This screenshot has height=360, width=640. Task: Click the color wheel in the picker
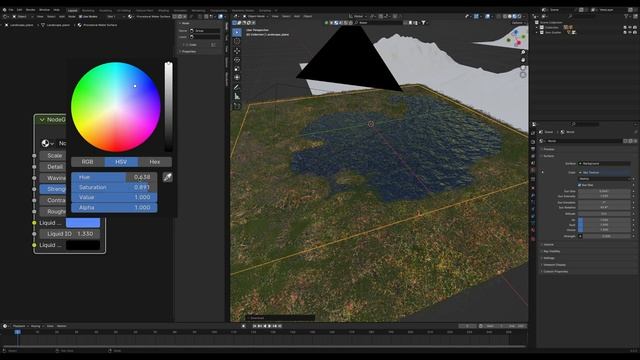pos(116,107)
